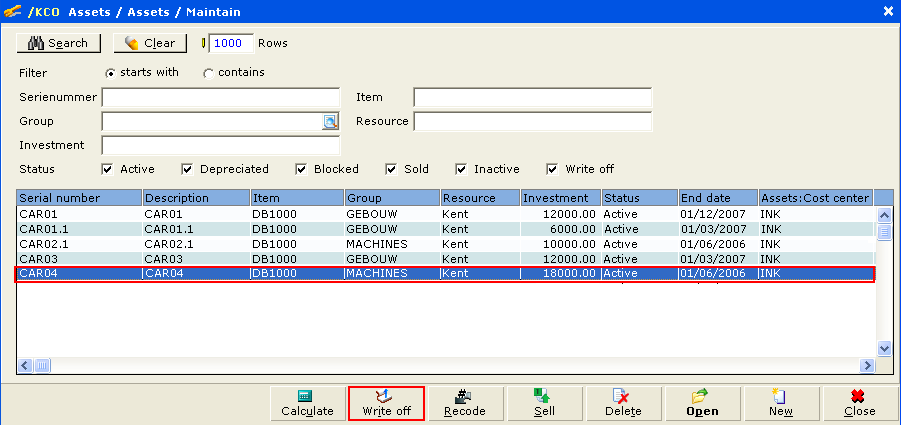
Task: Toggle the Sold status checkbox
Action: click(391, 169)
